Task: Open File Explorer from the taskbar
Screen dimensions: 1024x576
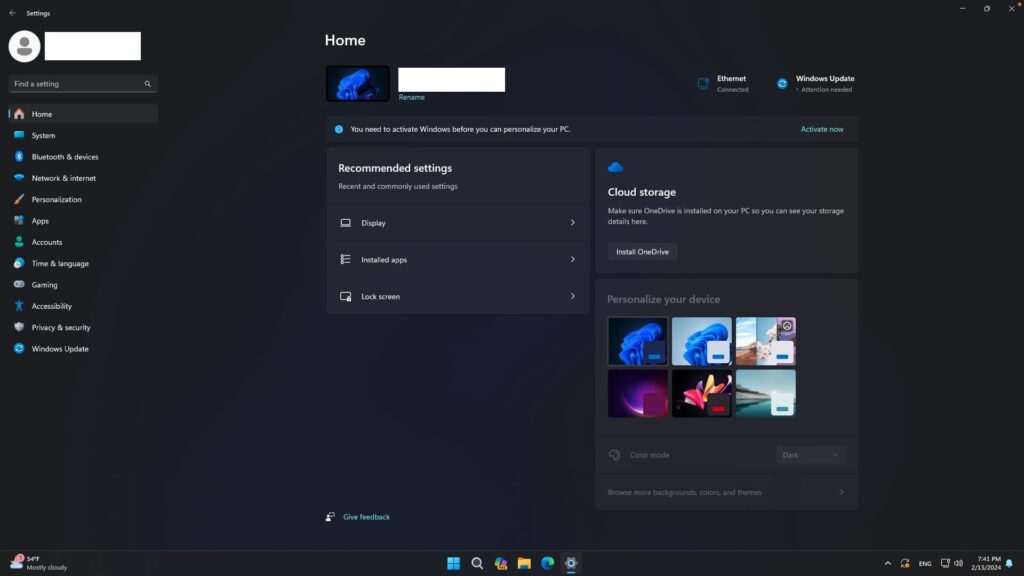Action: tap(524, 563)
